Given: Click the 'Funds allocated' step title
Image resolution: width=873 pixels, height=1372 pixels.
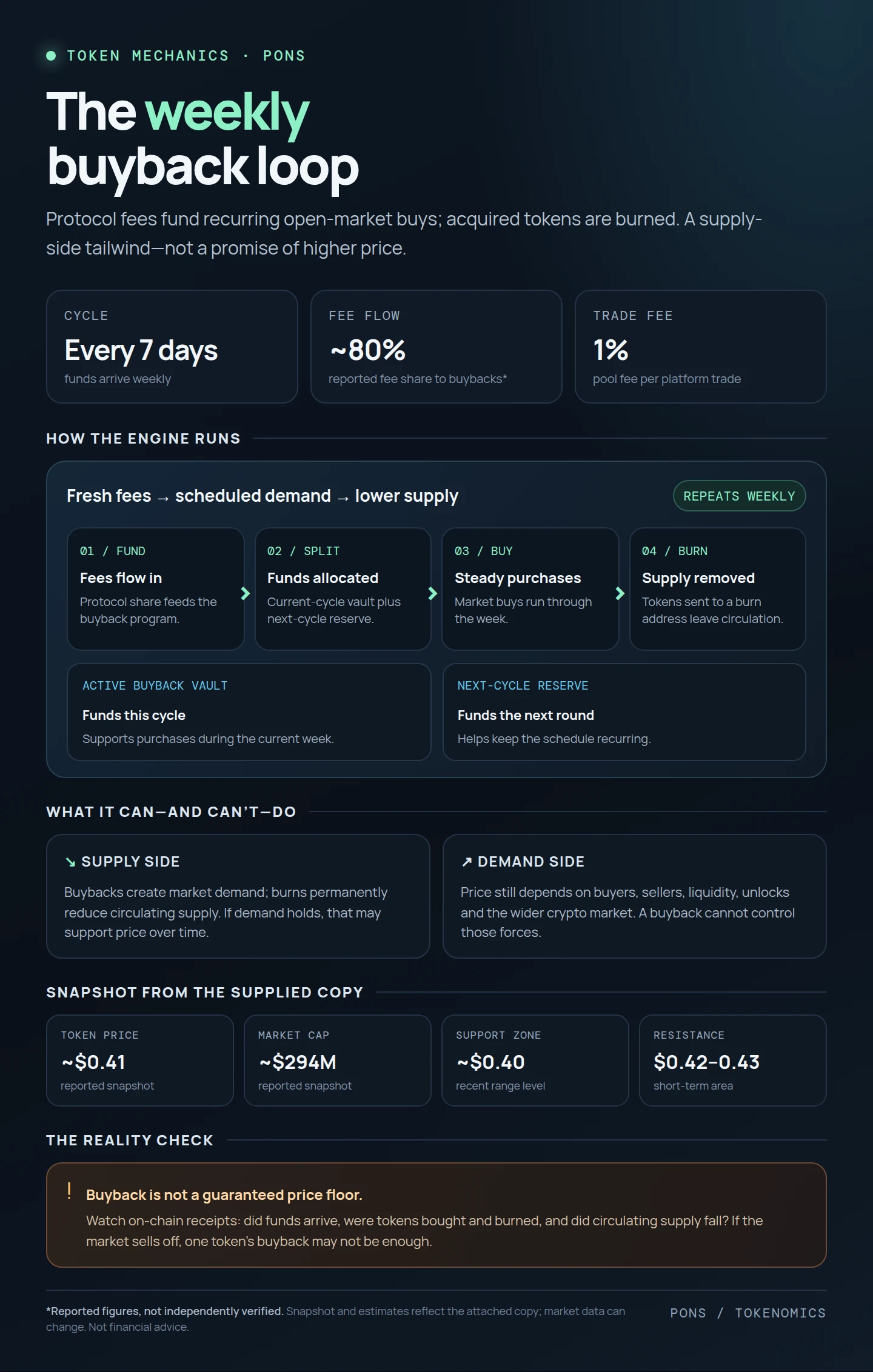Looking at the screenshot, I should coord(323,578).
